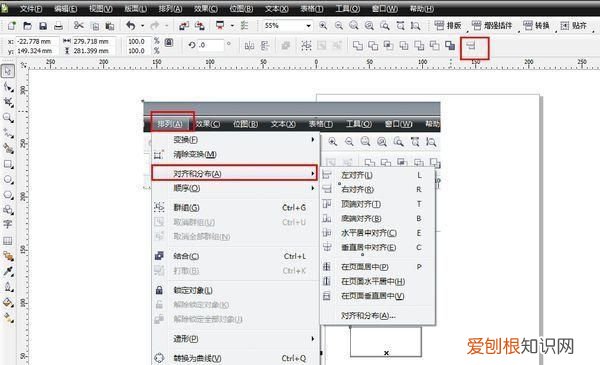Paste from clipboard
600x365 pixels.
(x=110, y=26)
